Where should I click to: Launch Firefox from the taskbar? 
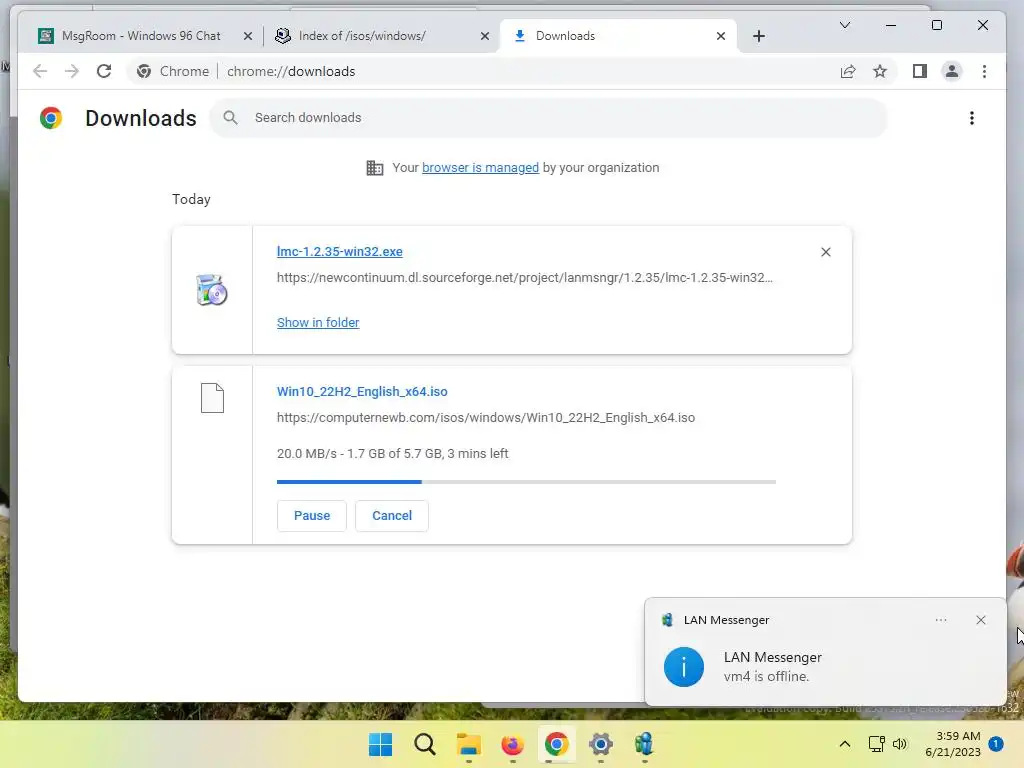point(513,744)
